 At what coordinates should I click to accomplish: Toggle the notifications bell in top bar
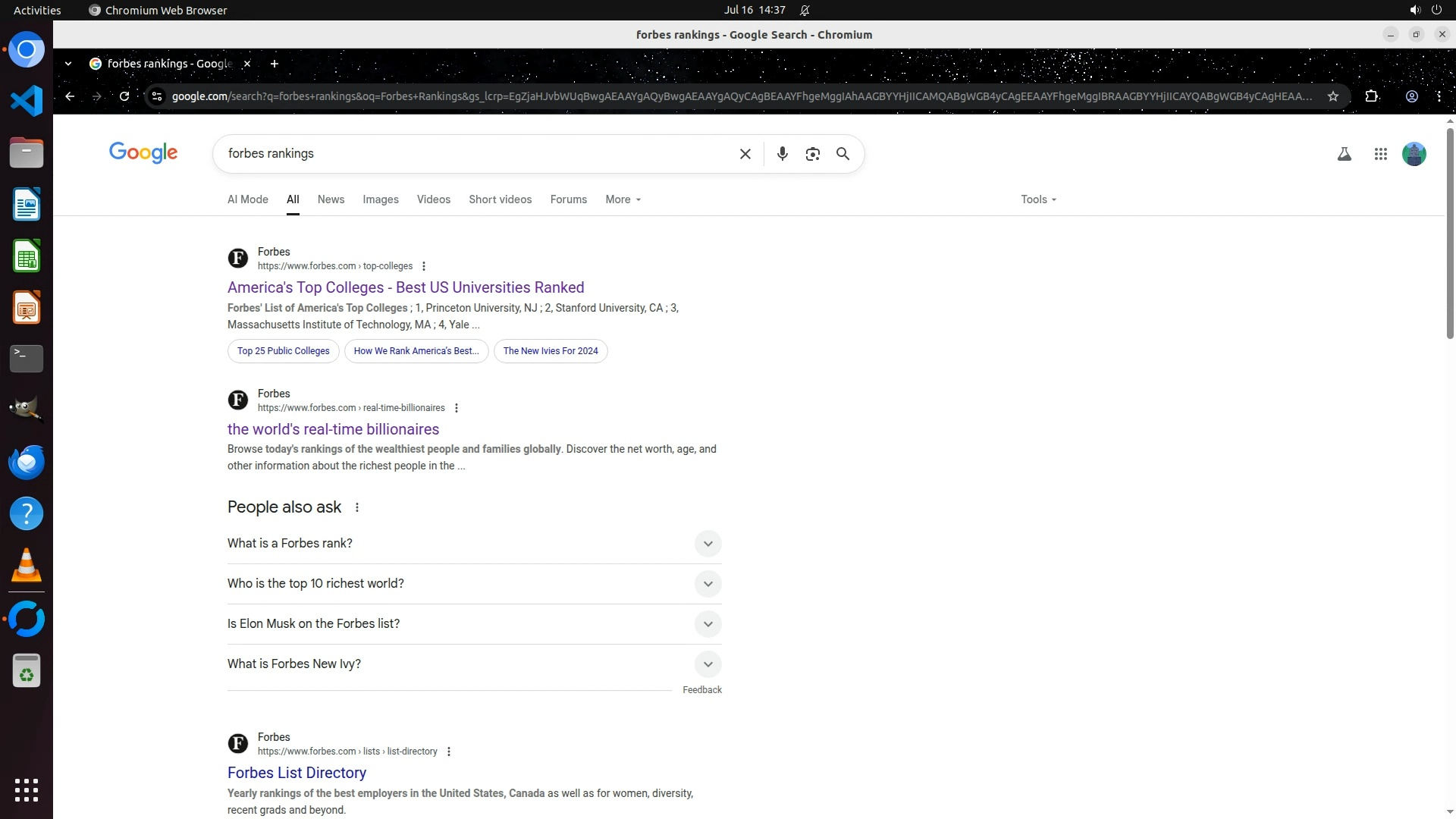pos(805,11)
